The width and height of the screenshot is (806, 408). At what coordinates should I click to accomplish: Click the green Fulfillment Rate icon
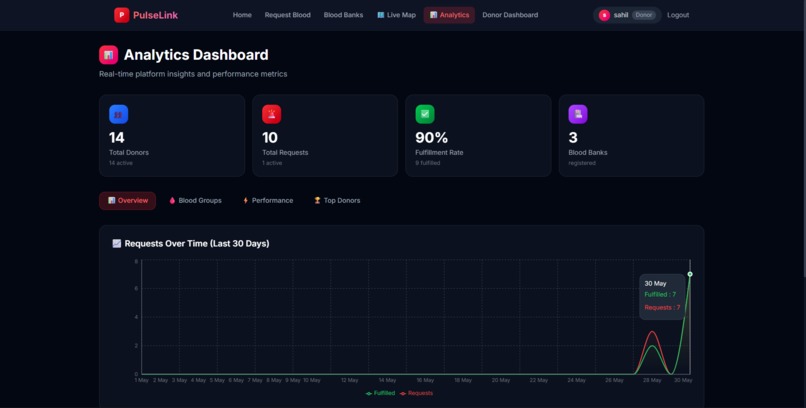click(425, 115)
